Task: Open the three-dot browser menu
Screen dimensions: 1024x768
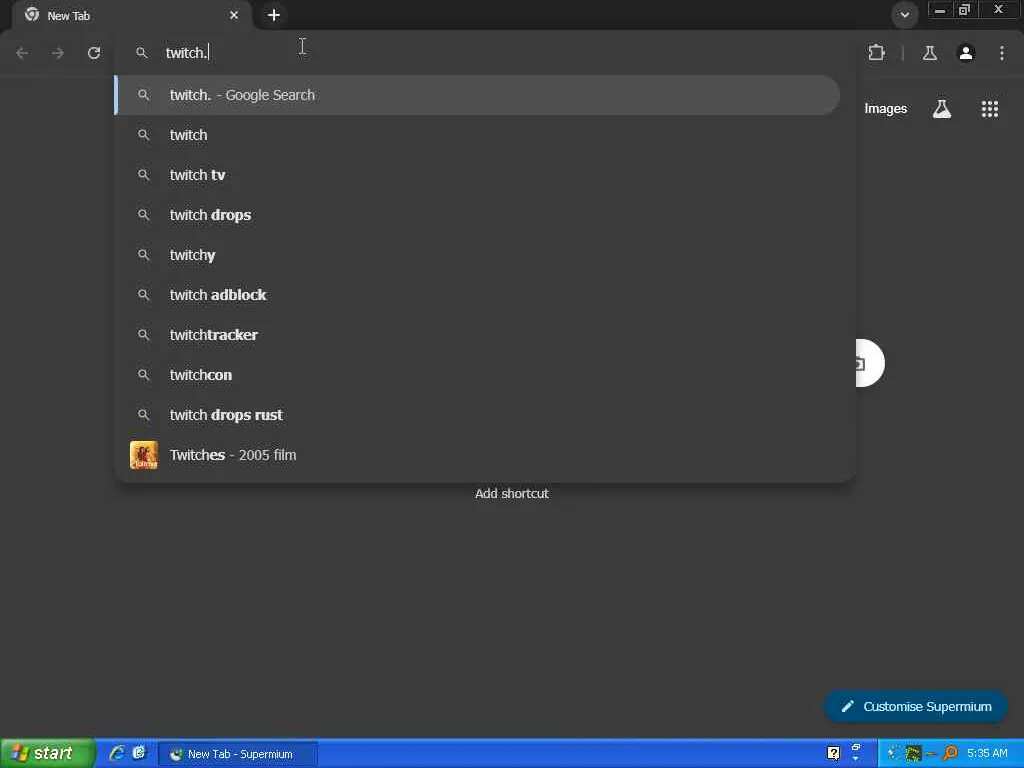Action: point(1002,53)
